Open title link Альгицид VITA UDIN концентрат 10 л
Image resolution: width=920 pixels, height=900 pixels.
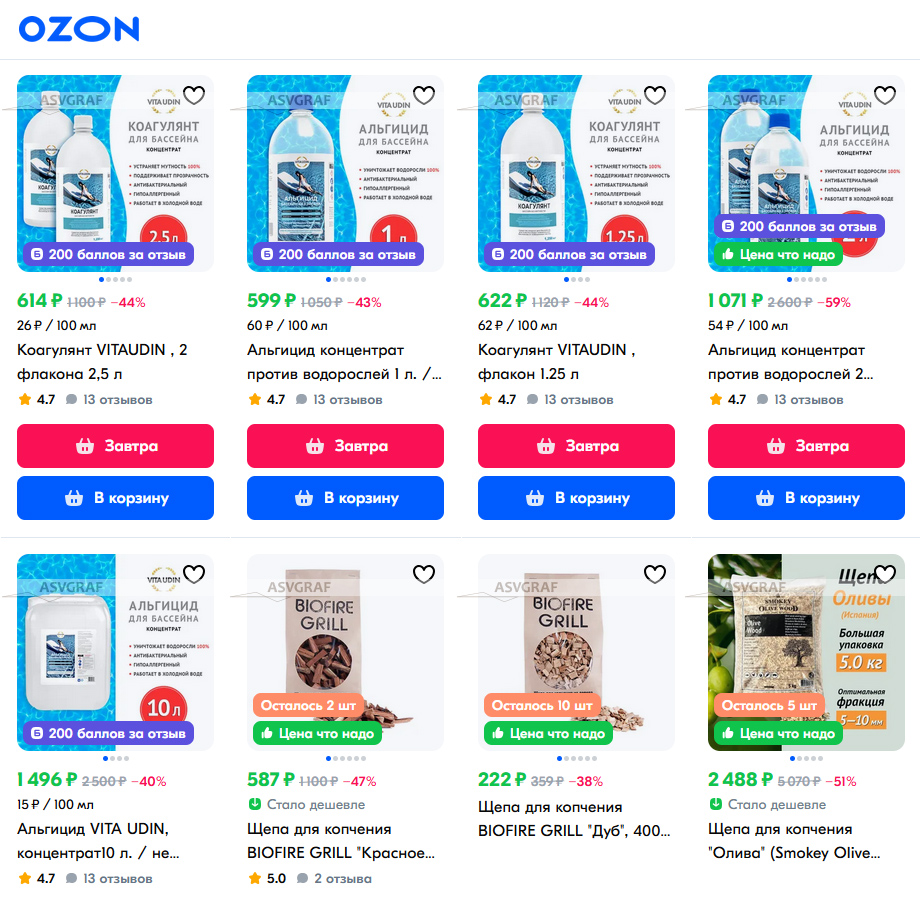coord(98,841)
